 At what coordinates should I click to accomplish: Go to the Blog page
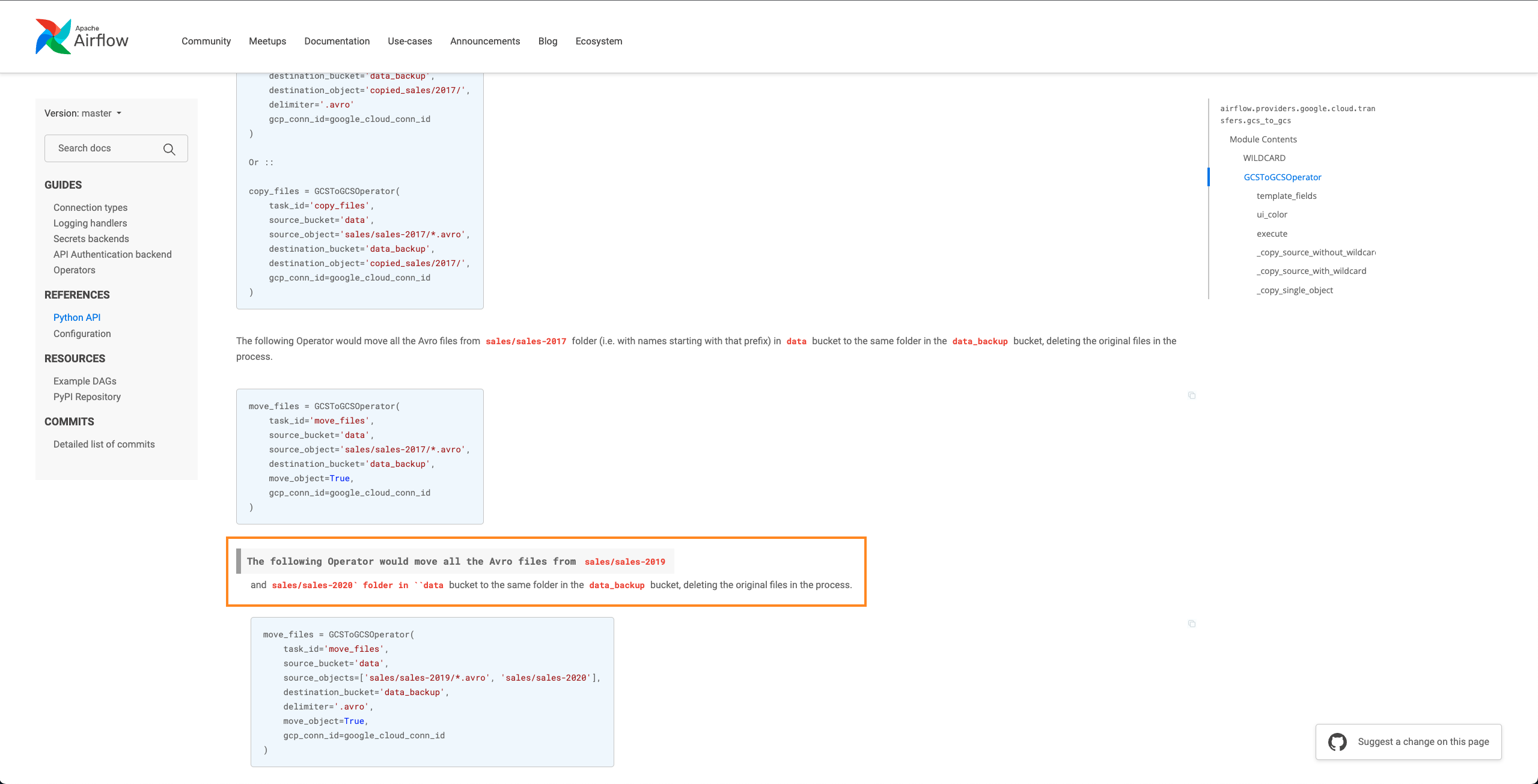548,41
